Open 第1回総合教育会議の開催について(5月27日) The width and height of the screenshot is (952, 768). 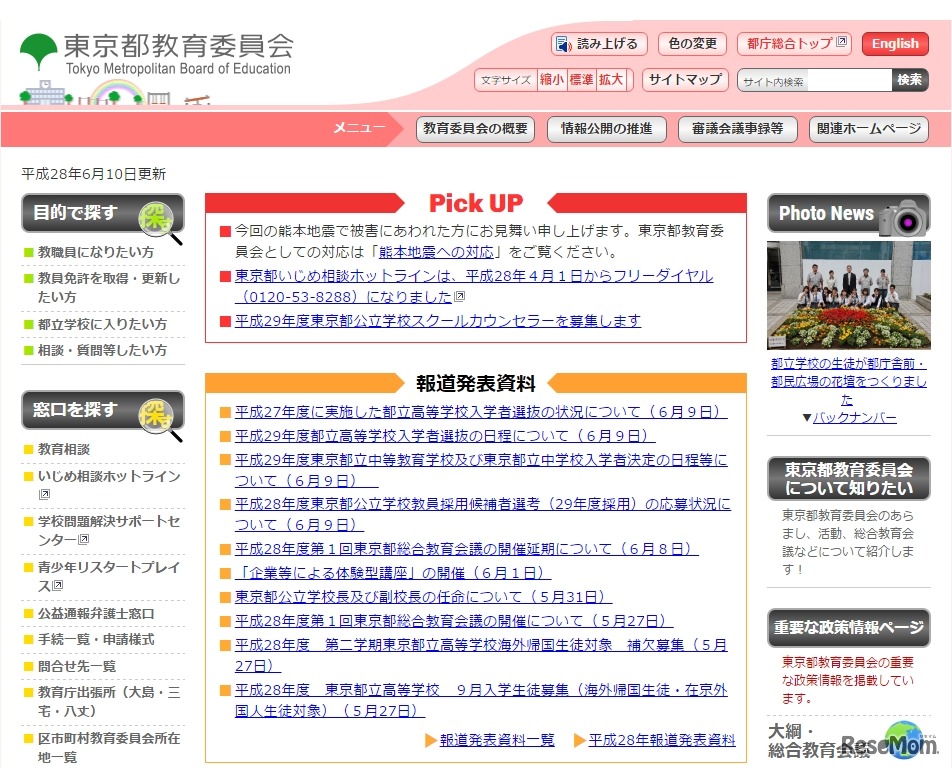[x=454, y=621]
